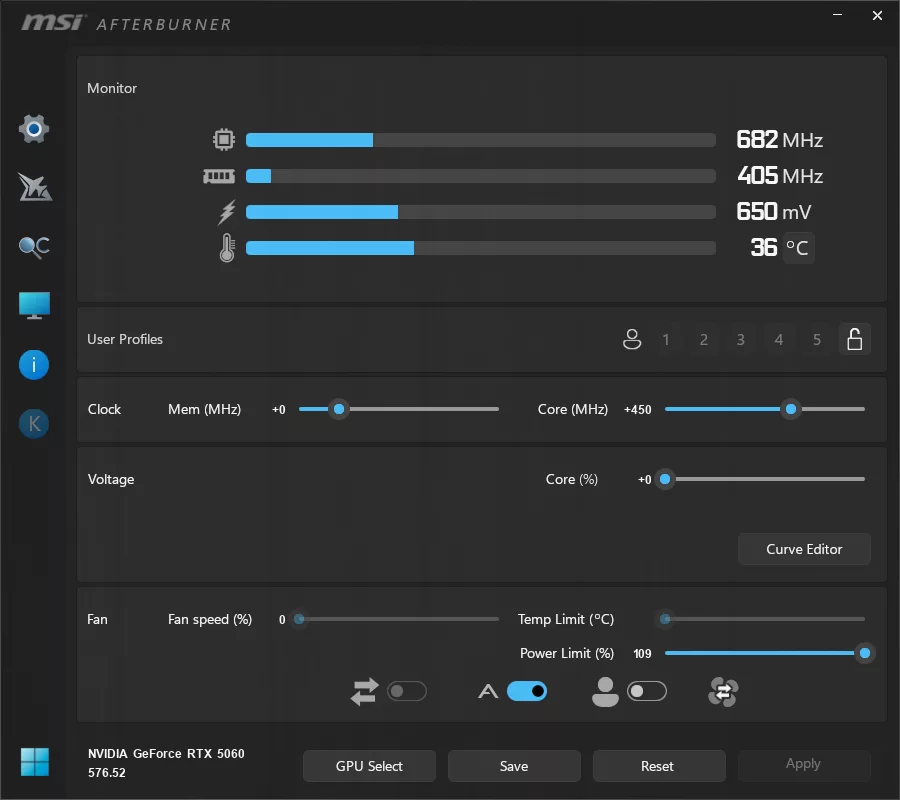
Task: Click the 109 power limit value
Action: [x=642, y=654]
